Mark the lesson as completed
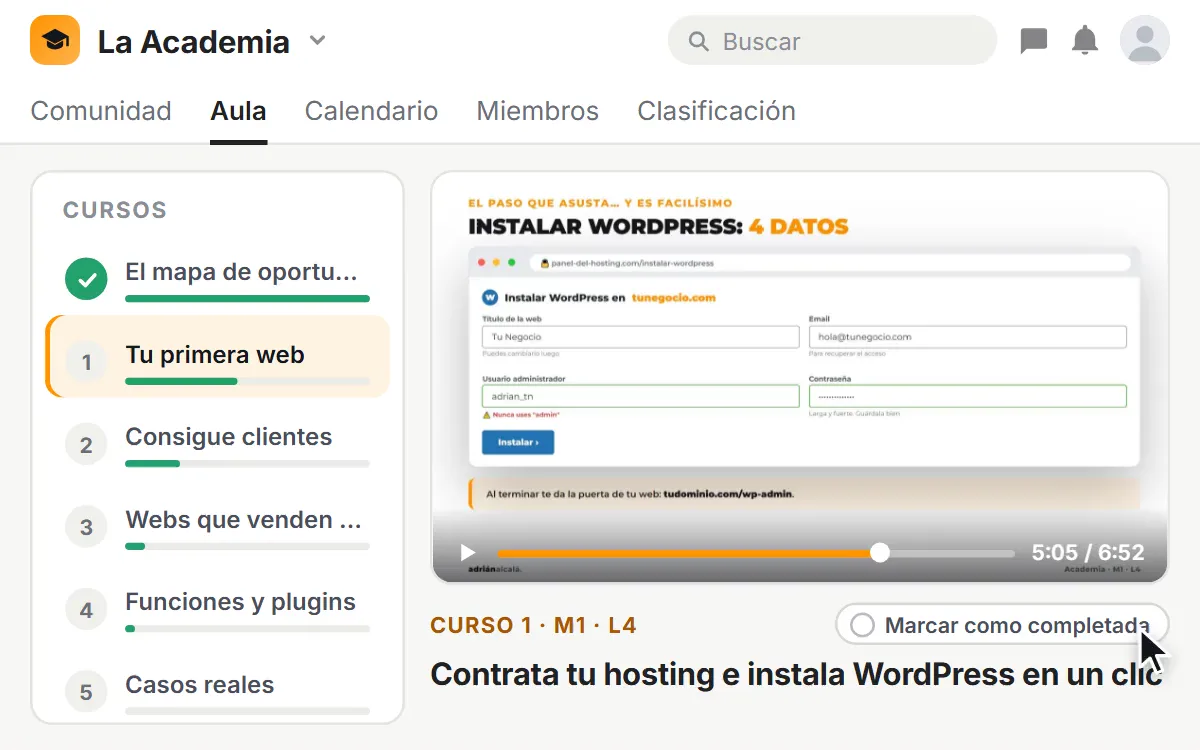Screen dimensions: 1200x750 1002,625
